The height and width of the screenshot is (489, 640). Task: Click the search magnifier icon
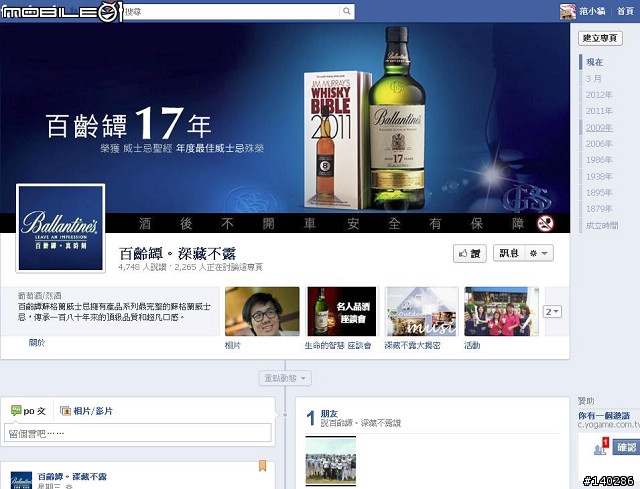click(347, 11)
